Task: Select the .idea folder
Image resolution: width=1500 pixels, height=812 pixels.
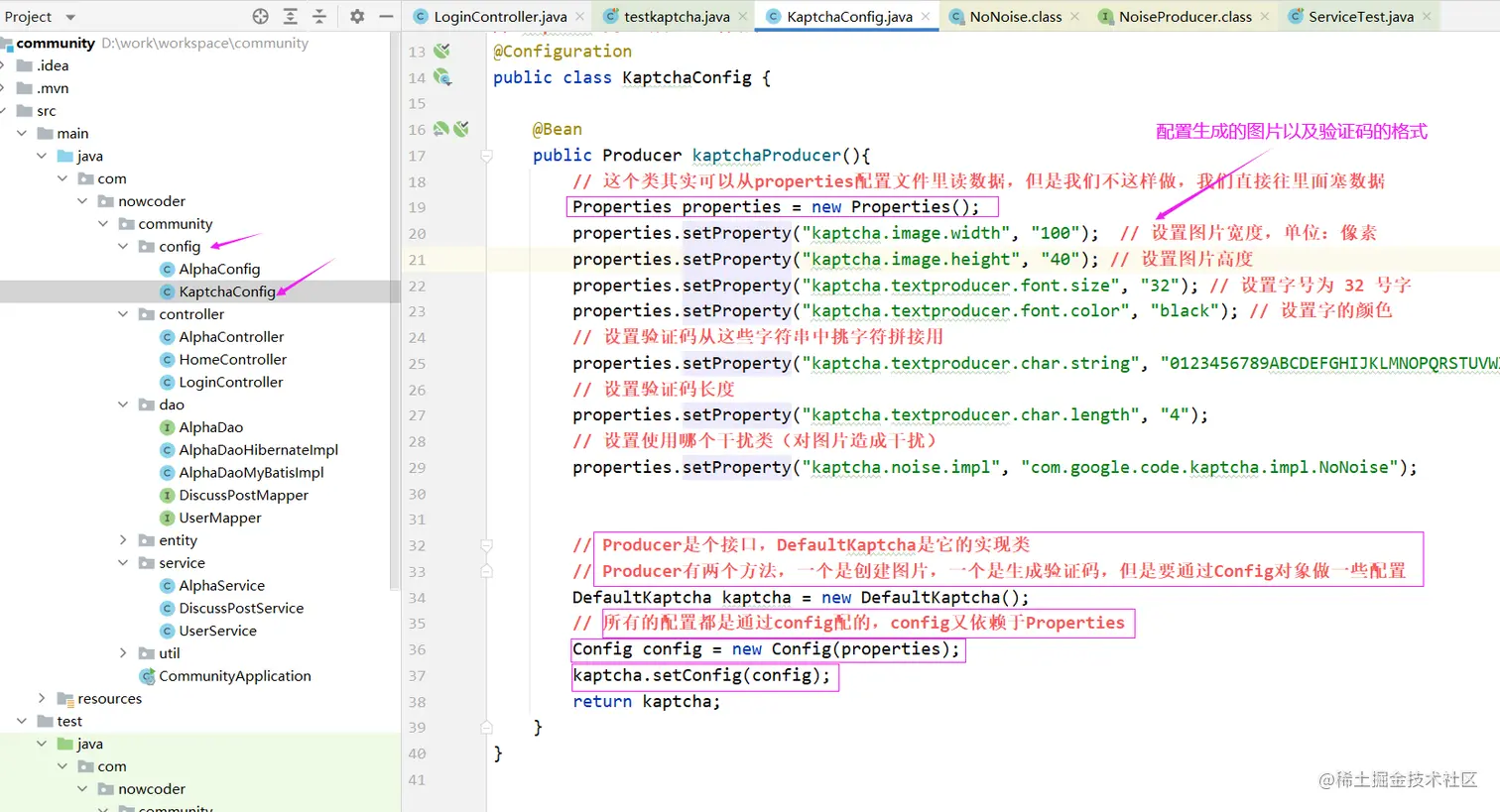Action: coord(53,65)
